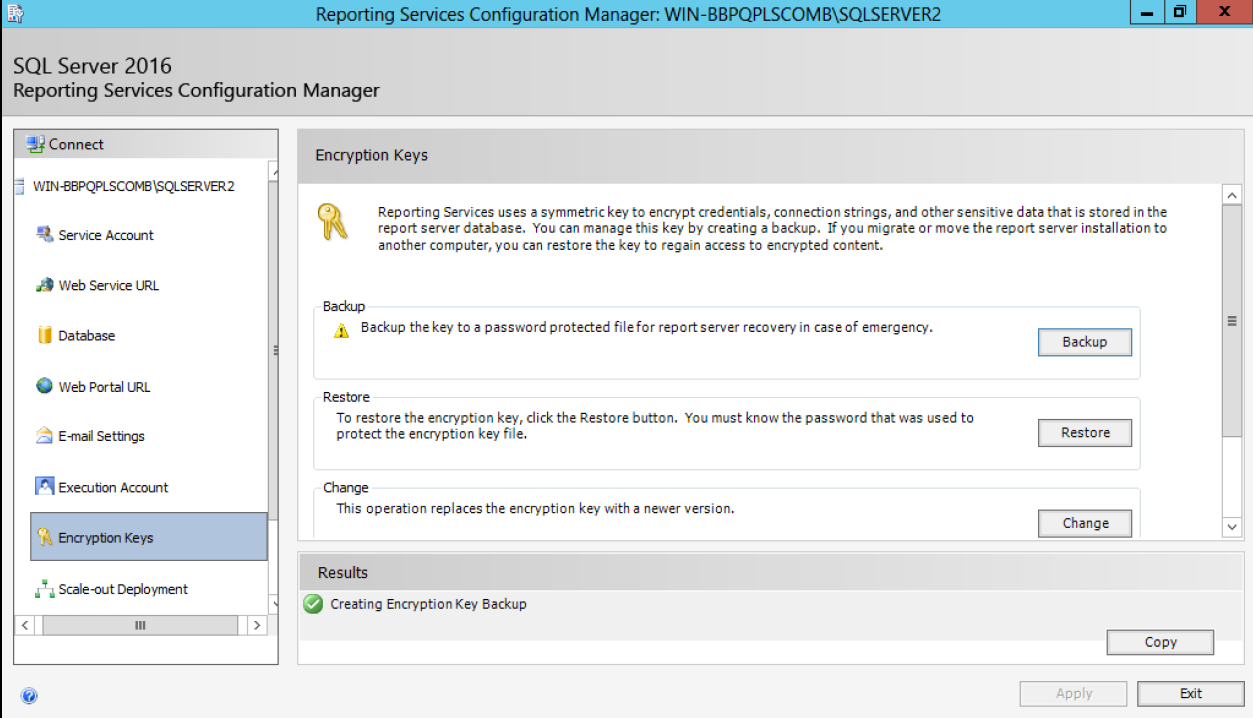Click the disabled Apply button
Image resolution: width=1253 pixels, height=718 pixels.
tap(1074, 693)
